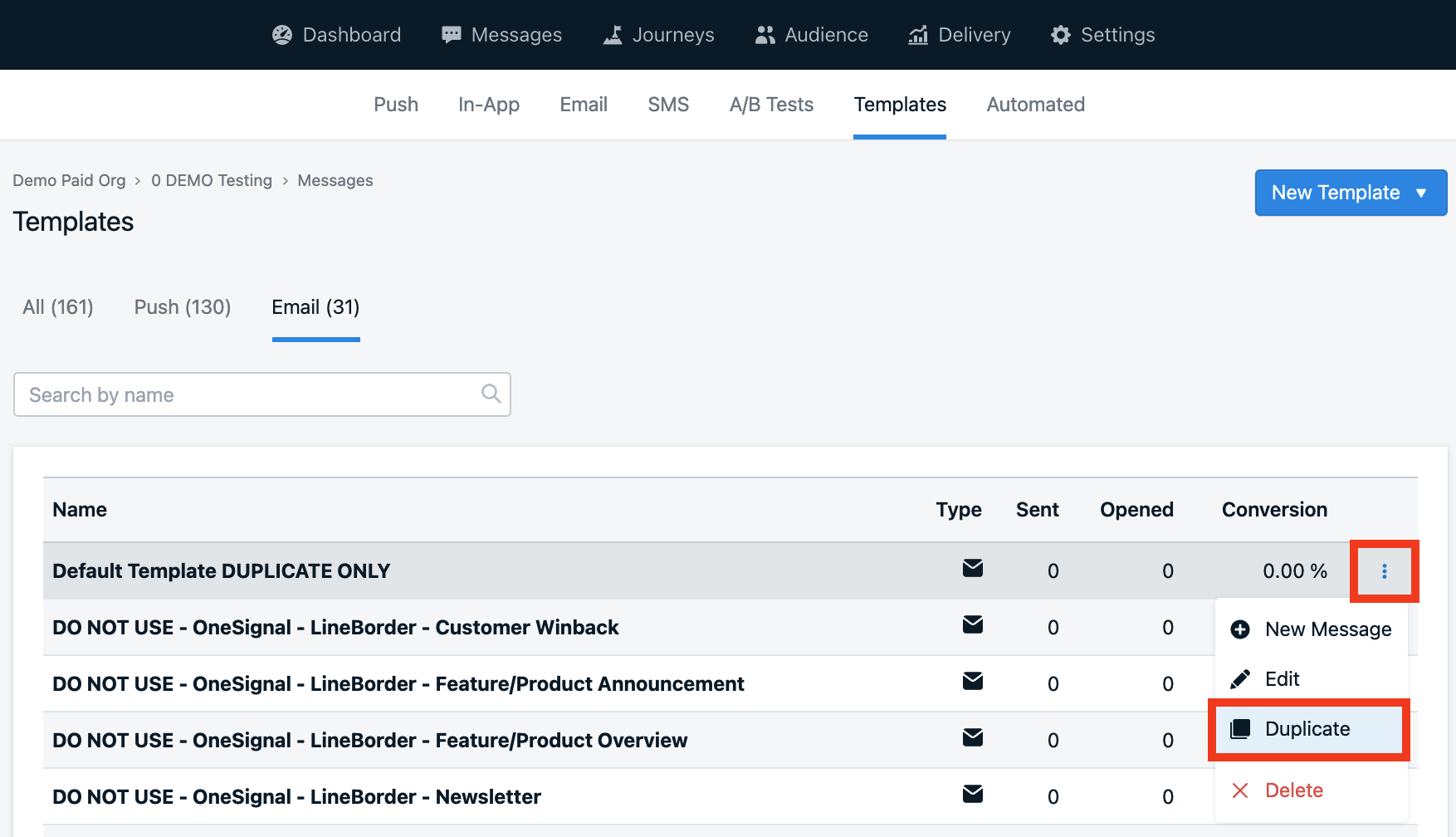
Task: Go to the Messages section
Action: pos(502,35)
